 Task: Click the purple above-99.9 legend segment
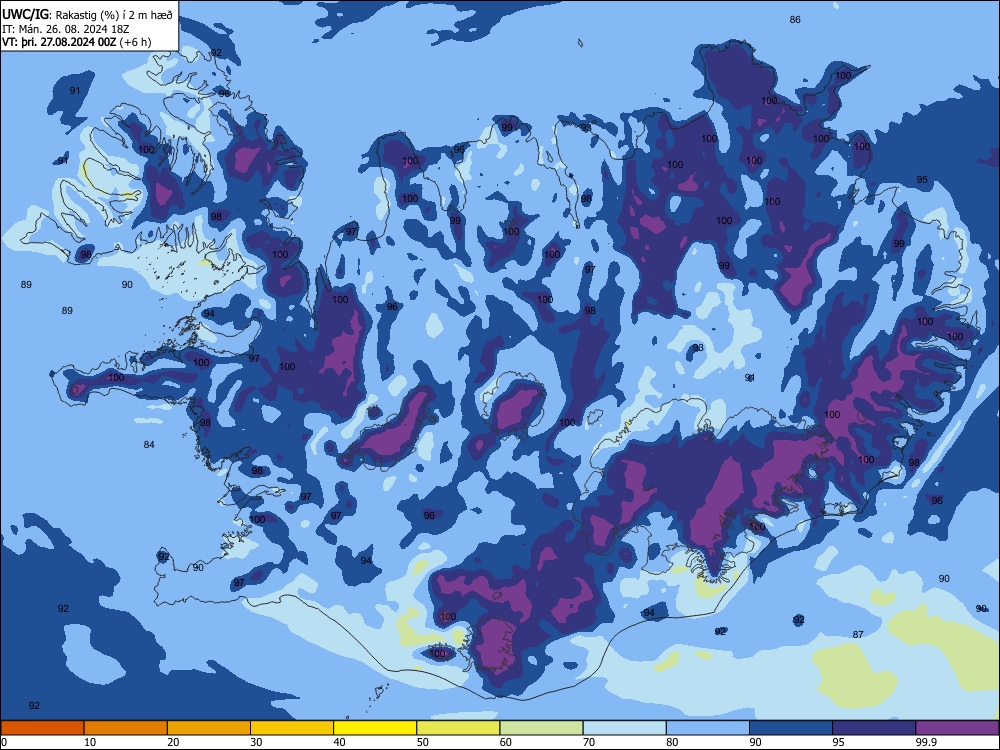point(957,728)
